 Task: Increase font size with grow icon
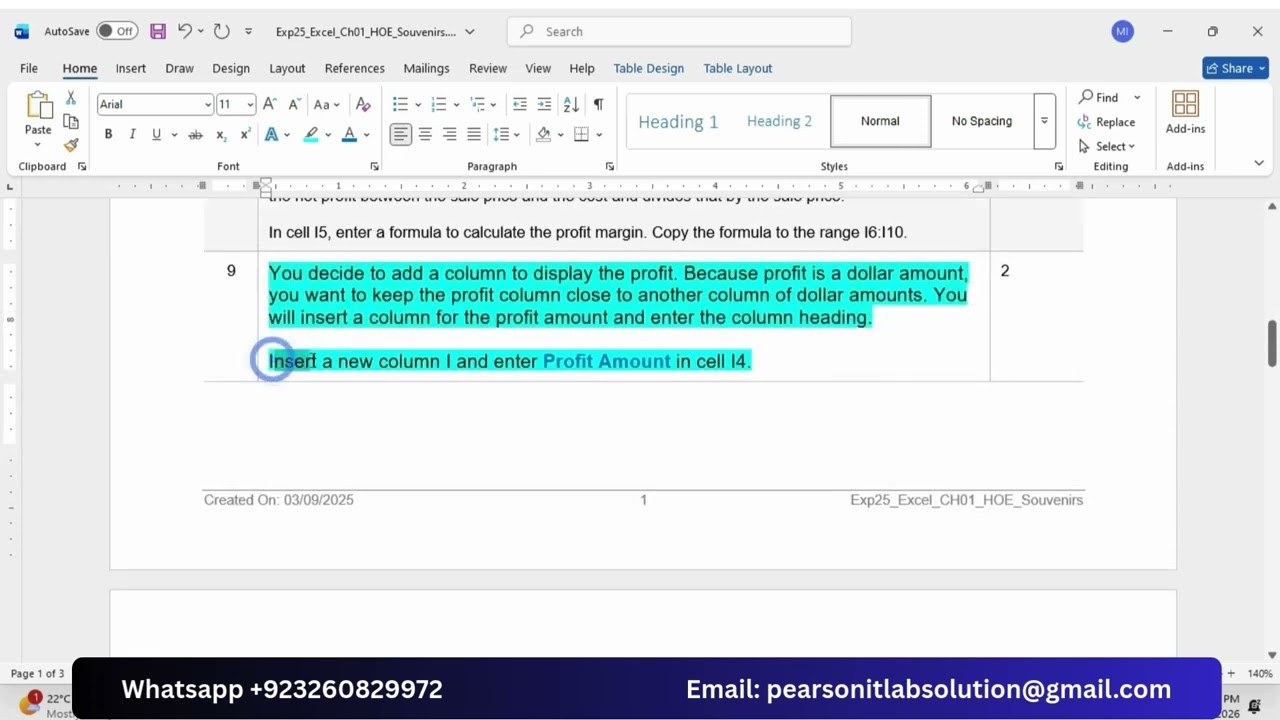pyautogui.click(x=271, y=104)
